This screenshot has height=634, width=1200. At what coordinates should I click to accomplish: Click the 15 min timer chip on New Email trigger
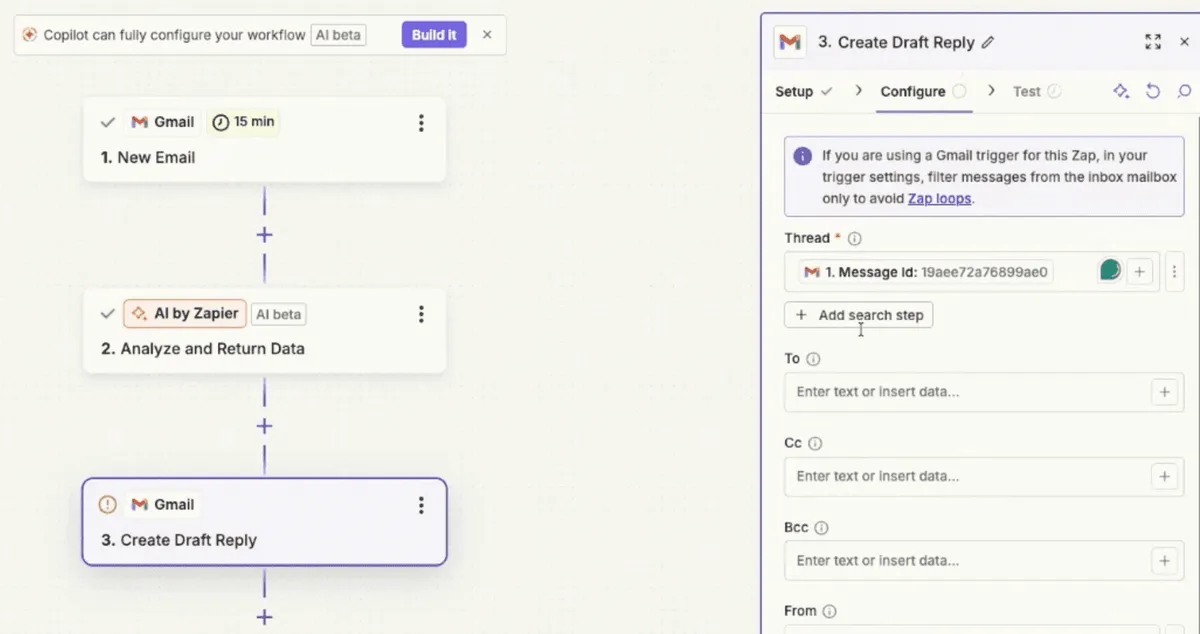coord(243,122)
